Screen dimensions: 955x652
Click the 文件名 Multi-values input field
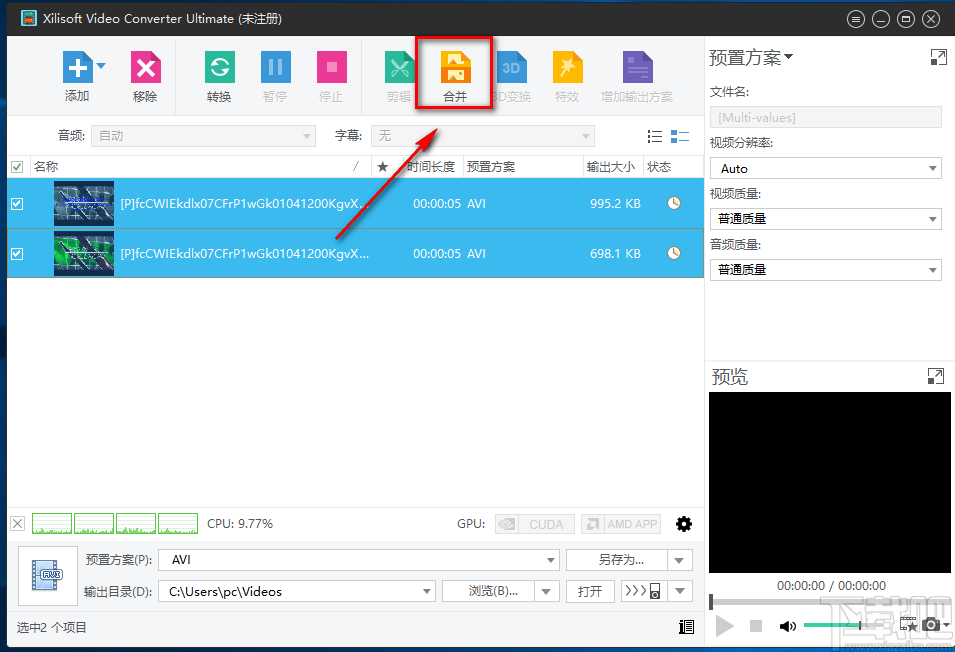825,117
